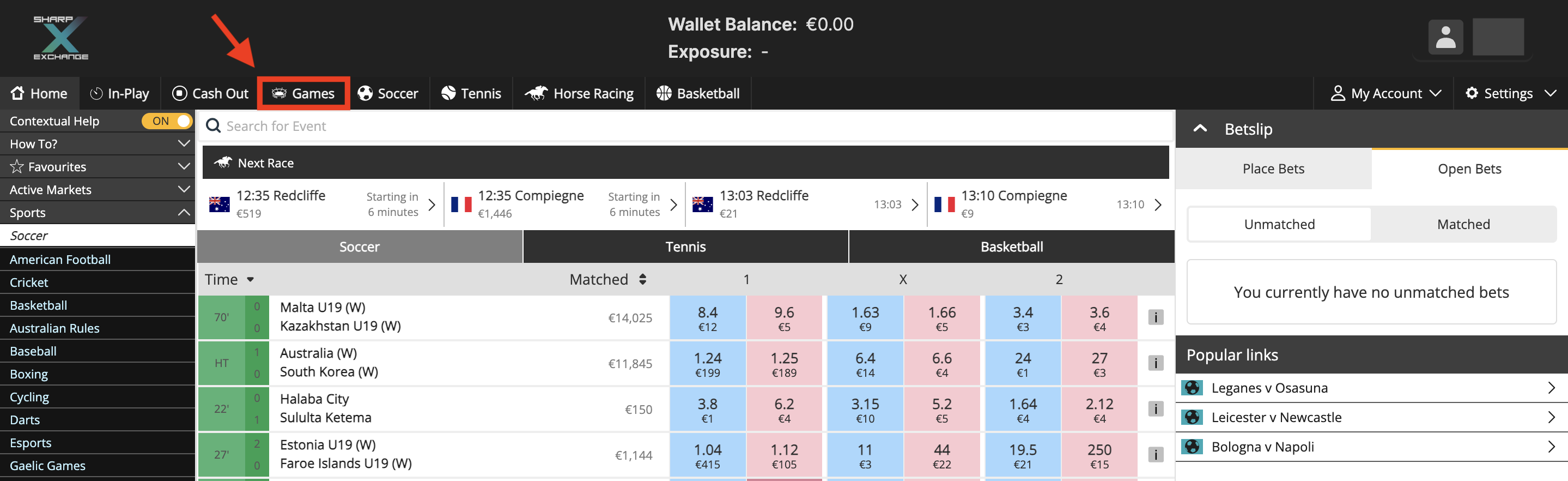Click the search magnifier icon
Screen dimensions: 1568x481
pyautogui.click(x=213, y=126)
